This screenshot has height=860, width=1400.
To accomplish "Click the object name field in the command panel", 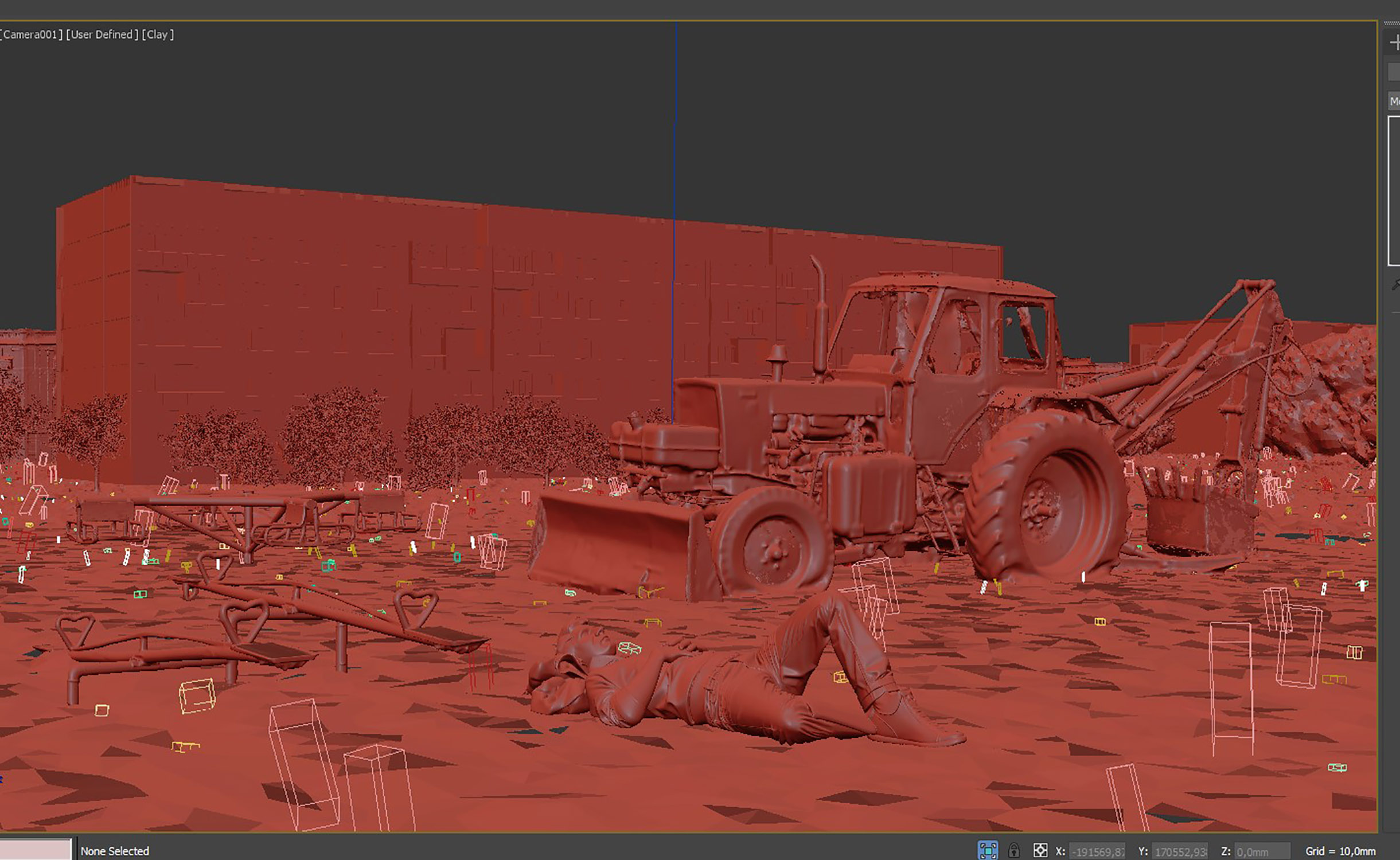I will (1394, 72).
